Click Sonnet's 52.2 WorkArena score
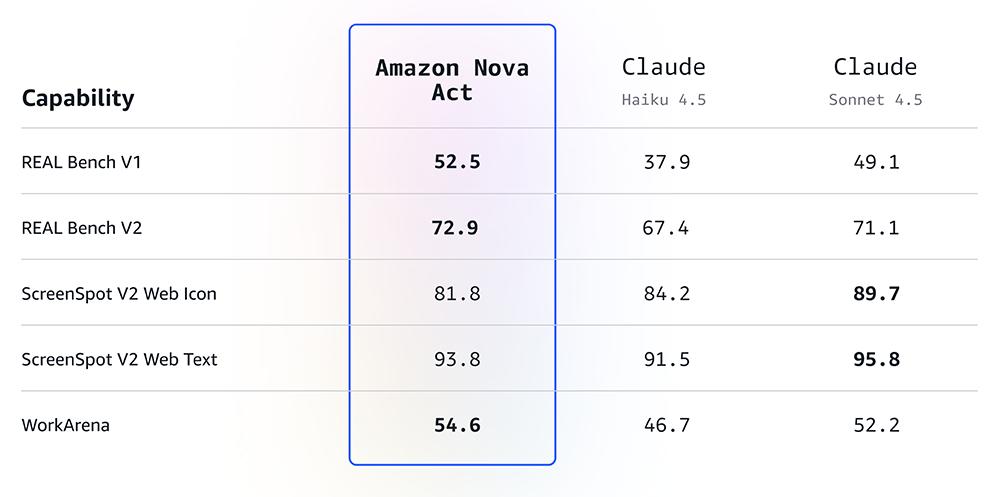The width and height of the screenshot is (1000, 497). click(x=875, y=425)
